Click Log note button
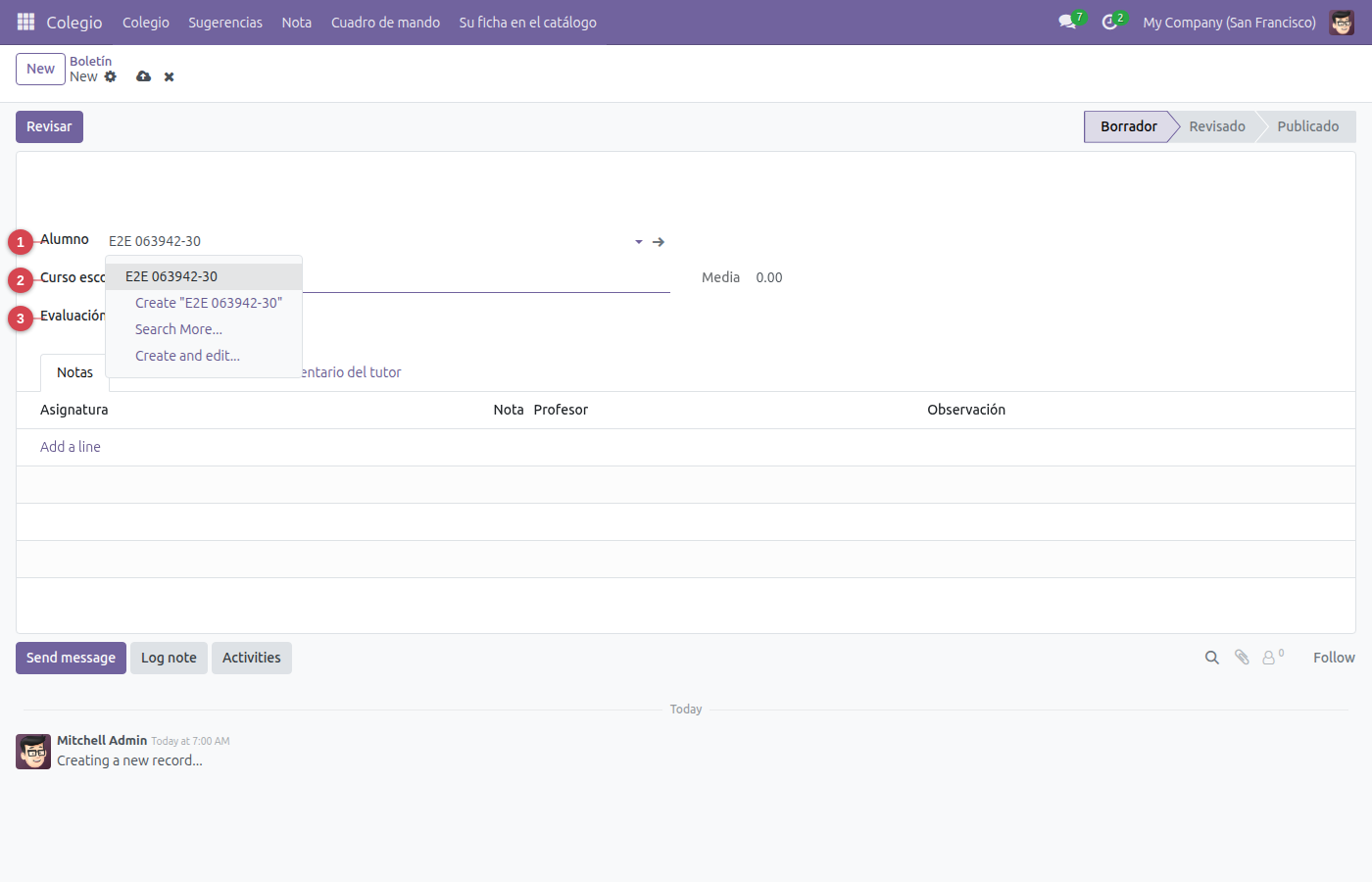Screen dimensions: 1372x882 point(169,658)
